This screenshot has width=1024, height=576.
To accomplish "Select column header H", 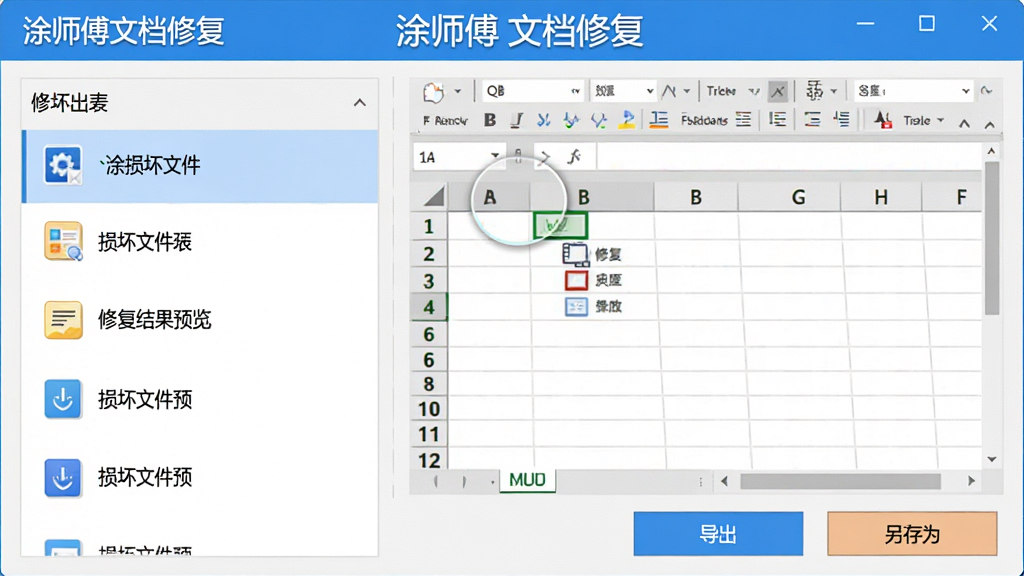I will tap(881, 197).
